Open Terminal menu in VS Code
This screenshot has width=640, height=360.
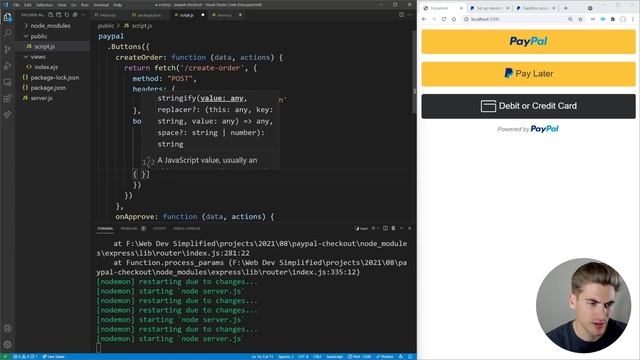101,5
